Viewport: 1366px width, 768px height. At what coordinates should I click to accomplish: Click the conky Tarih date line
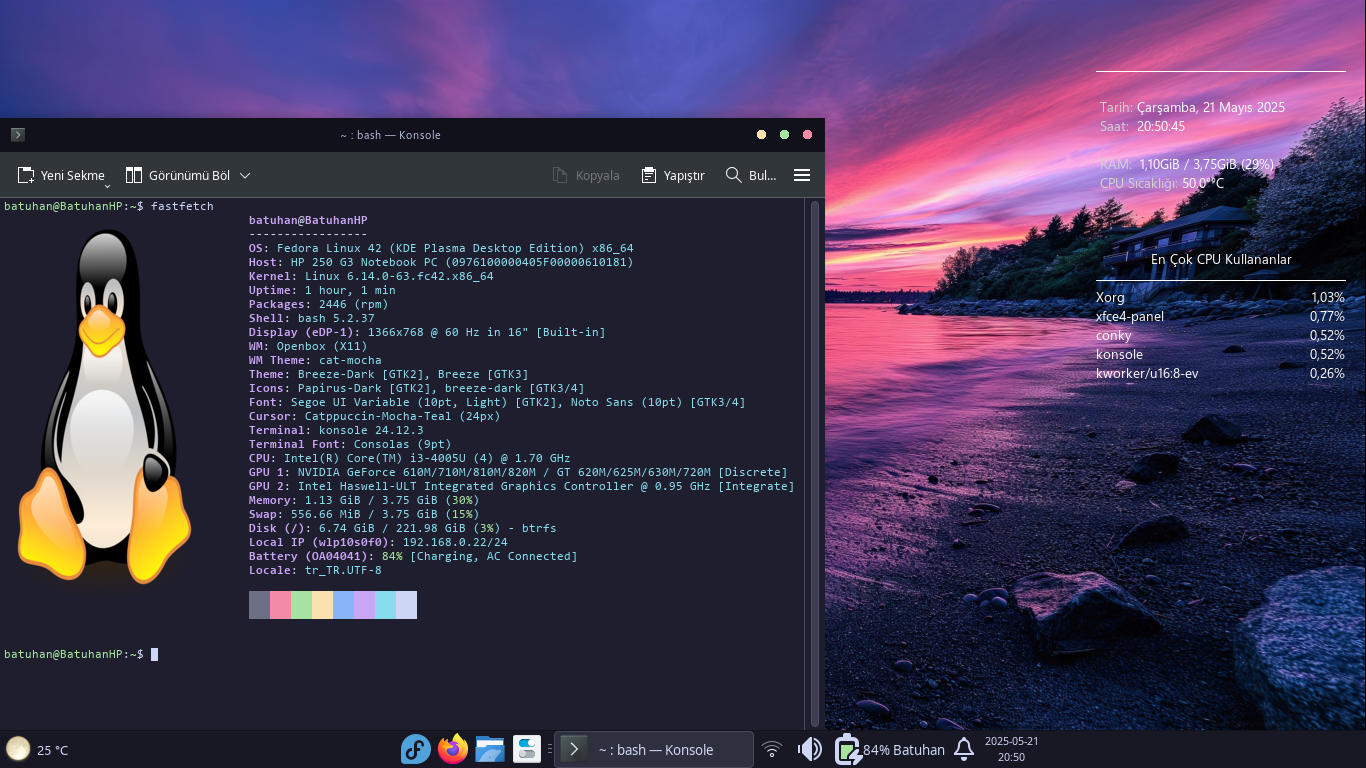click(x=1192, y=107)
